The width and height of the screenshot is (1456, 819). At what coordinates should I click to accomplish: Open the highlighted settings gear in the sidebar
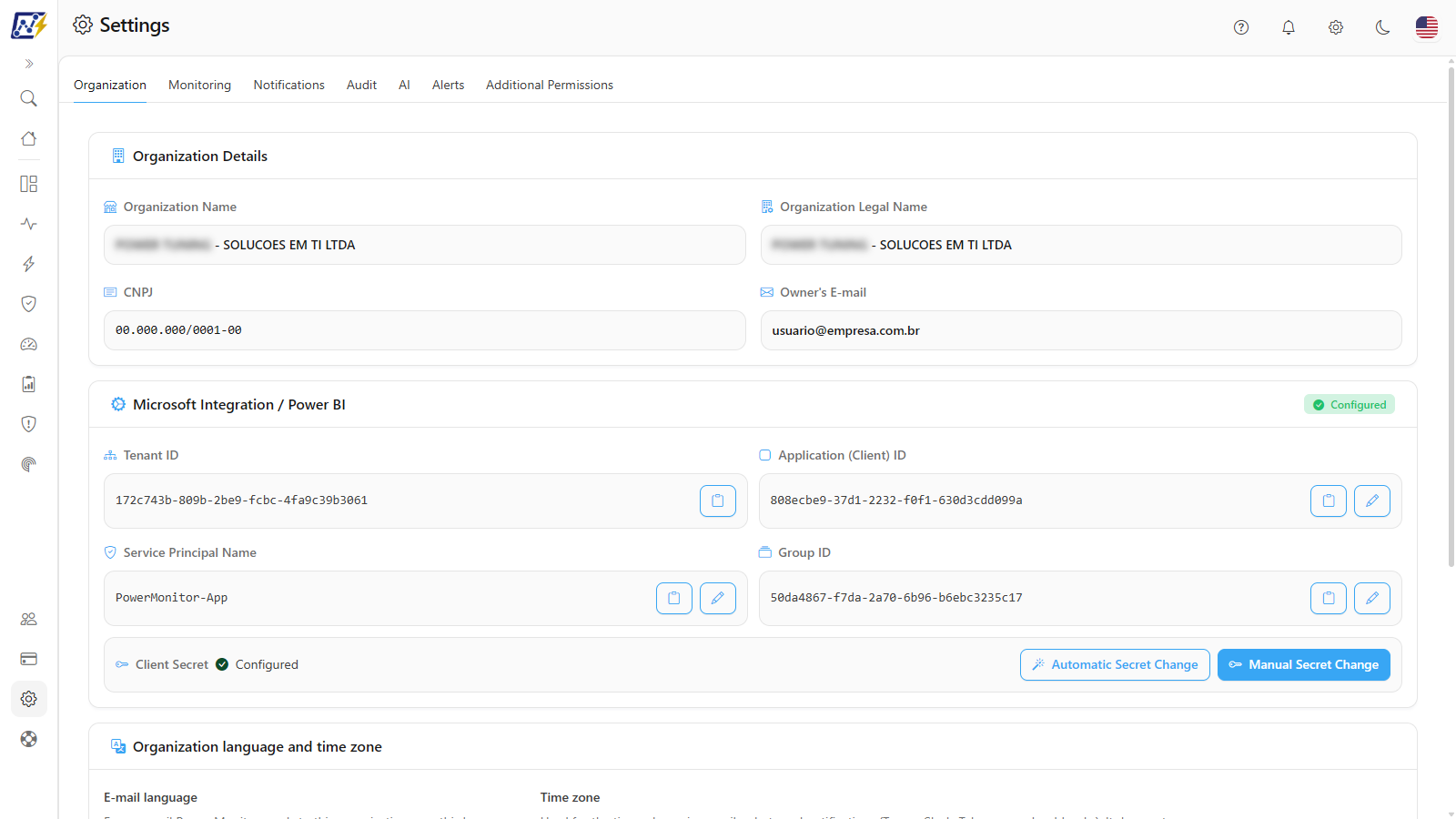click(29, 699)
